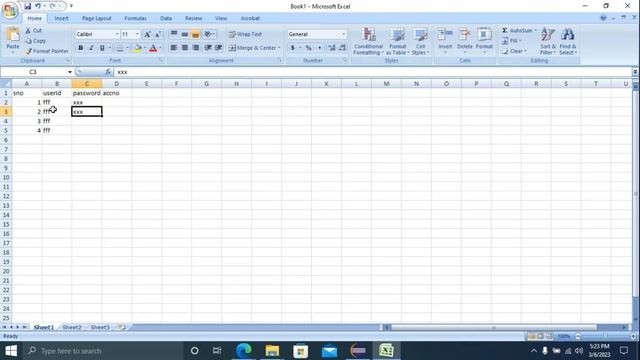Toggle Bold formatting

tap(80, 48)
